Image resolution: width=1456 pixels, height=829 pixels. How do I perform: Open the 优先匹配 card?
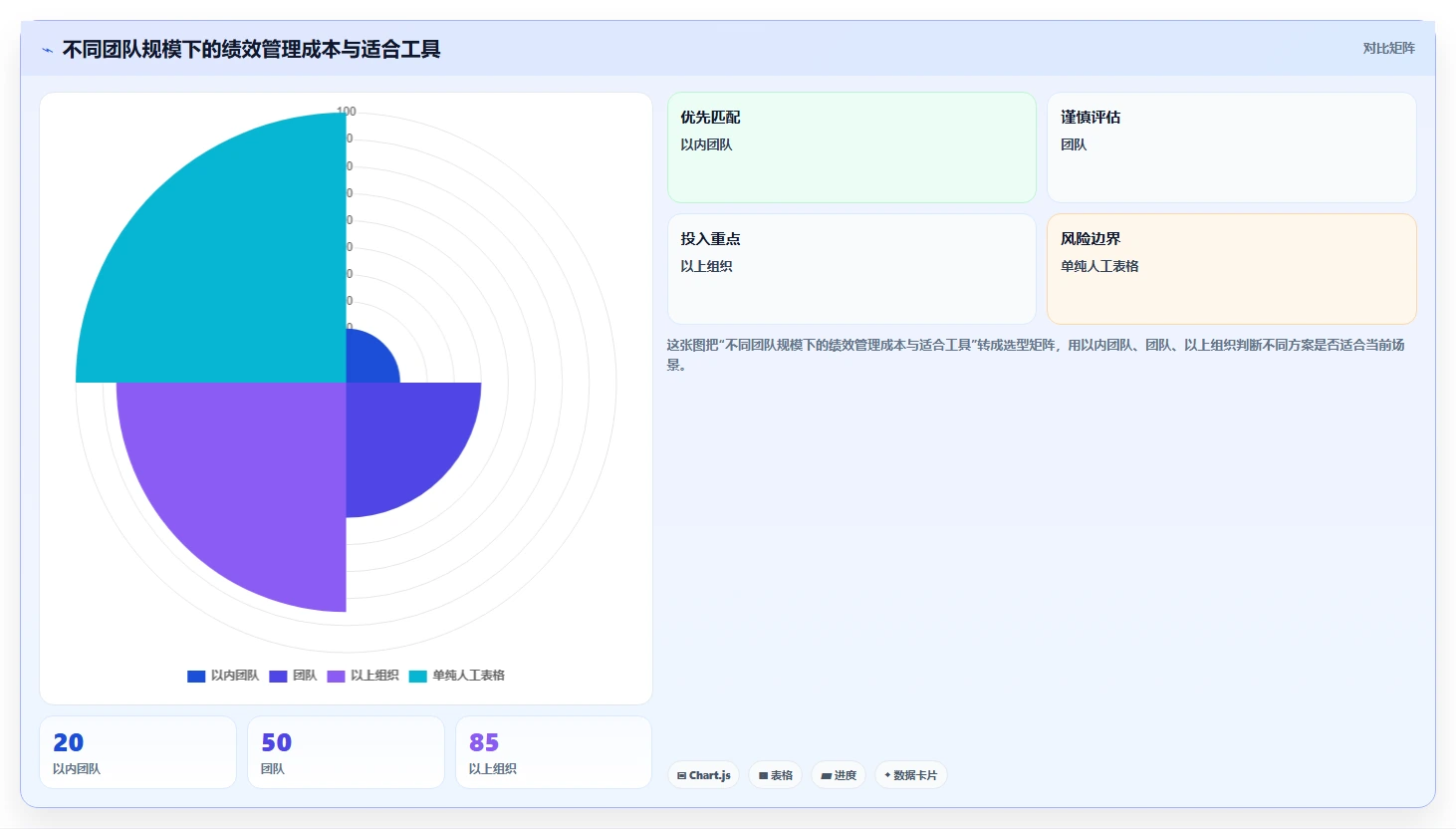tap(851, 147)
